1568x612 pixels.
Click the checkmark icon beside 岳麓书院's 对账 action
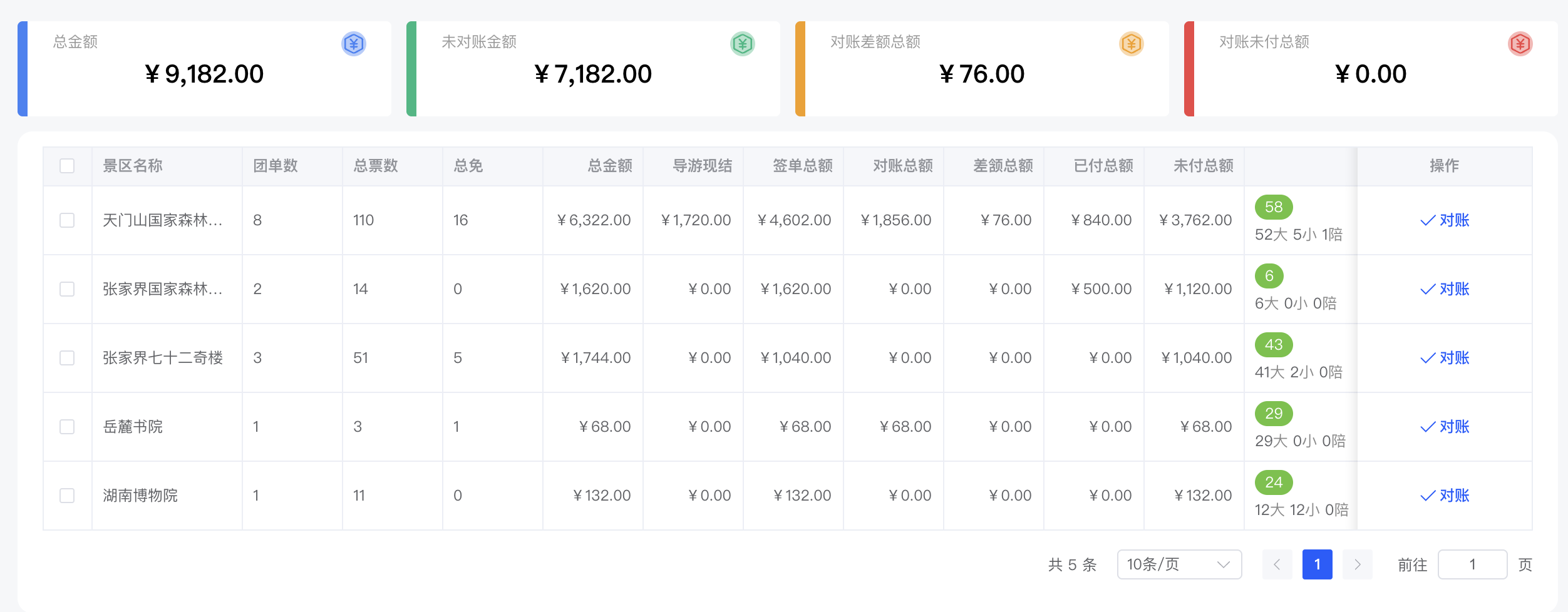coord(1428,427)
